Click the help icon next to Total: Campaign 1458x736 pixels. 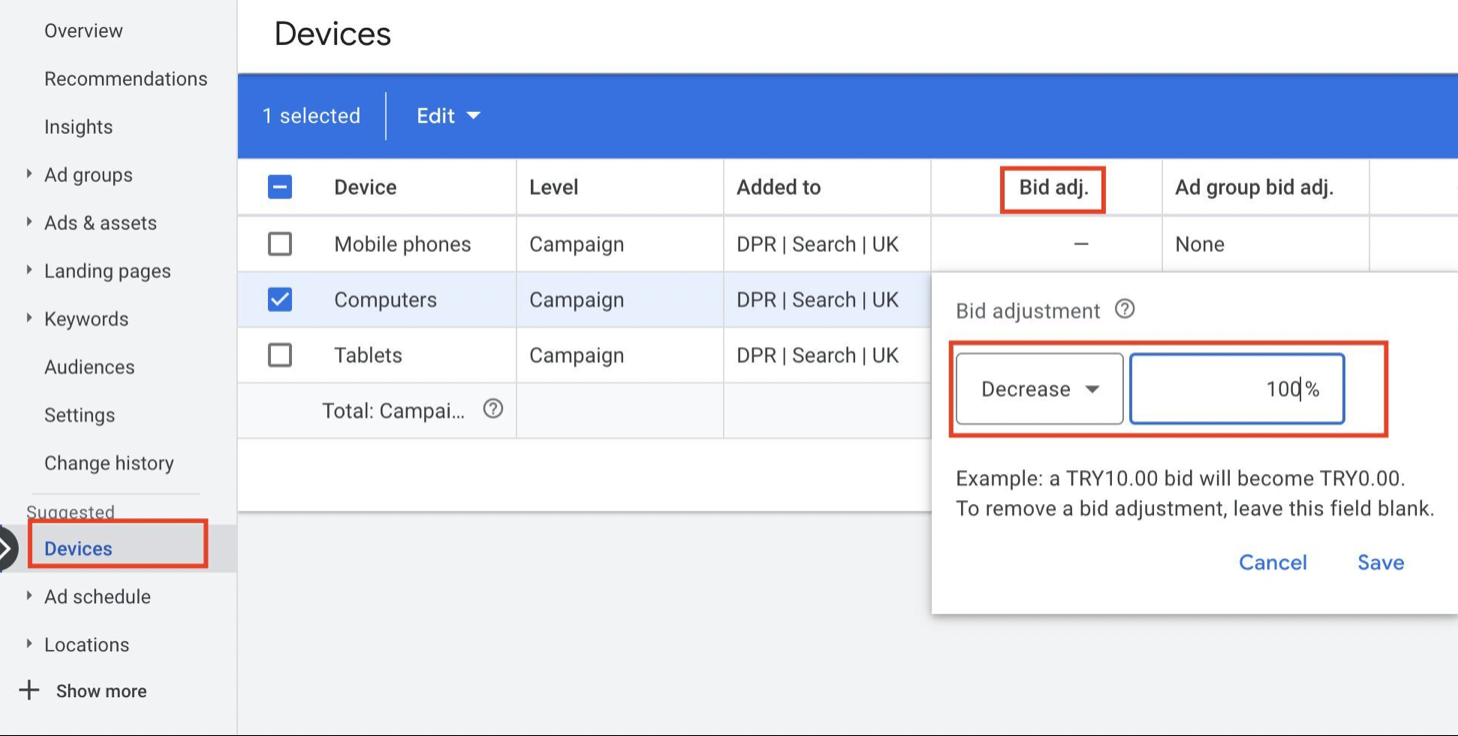tap(493, 409)
